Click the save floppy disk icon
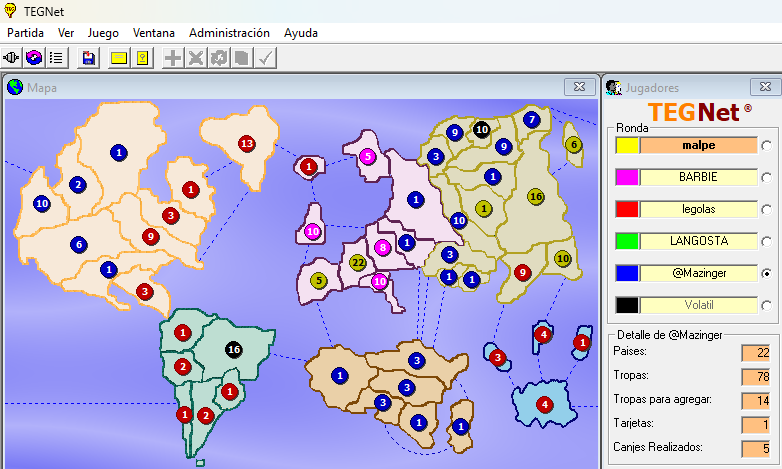The width and height of the screenshot is (782, 469). pyautogui.click(x=89, y=58)
